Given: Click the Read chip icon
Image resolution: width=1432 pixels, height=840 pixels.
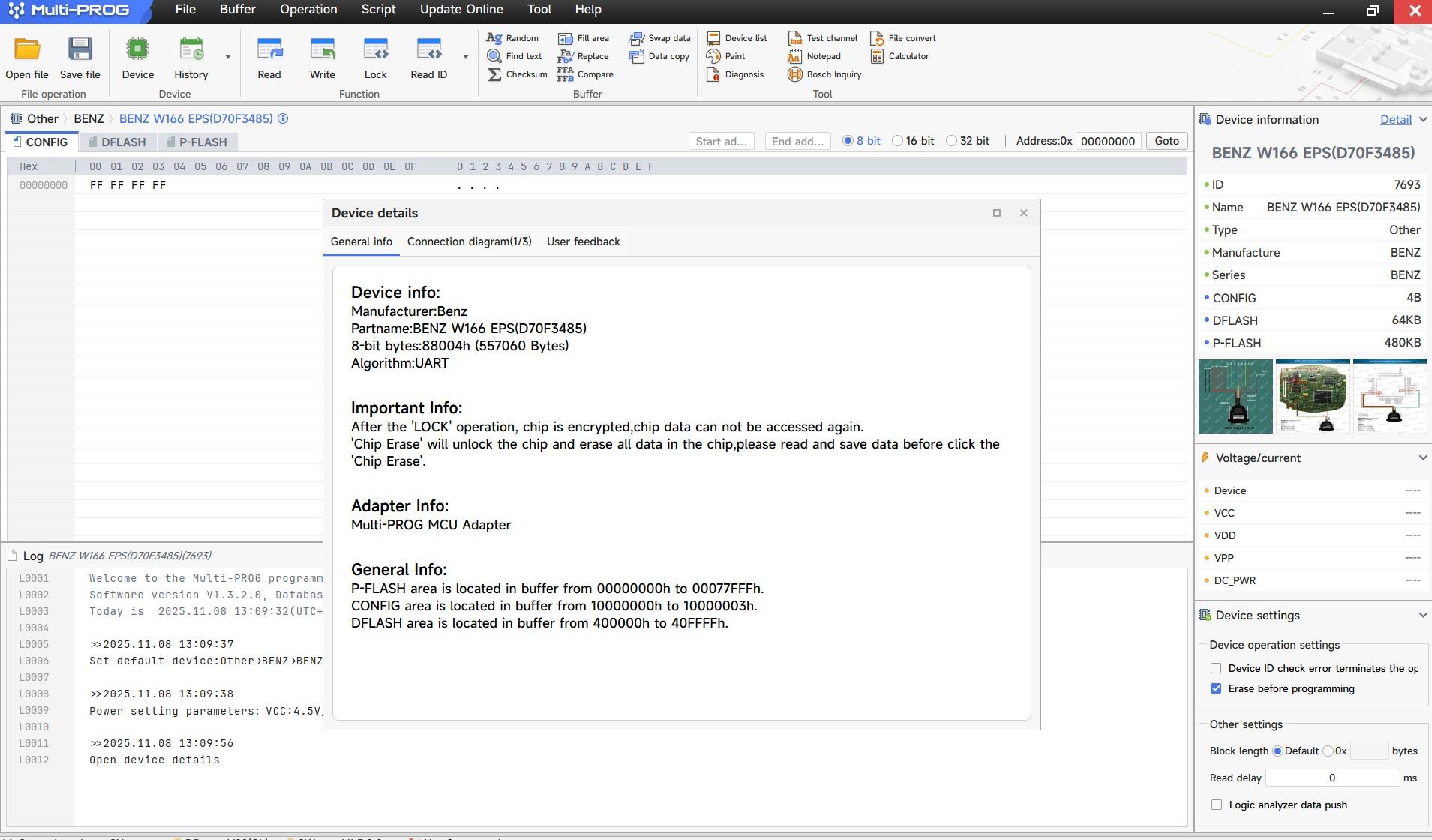Looking at the screenshot, I should point(269,51).
